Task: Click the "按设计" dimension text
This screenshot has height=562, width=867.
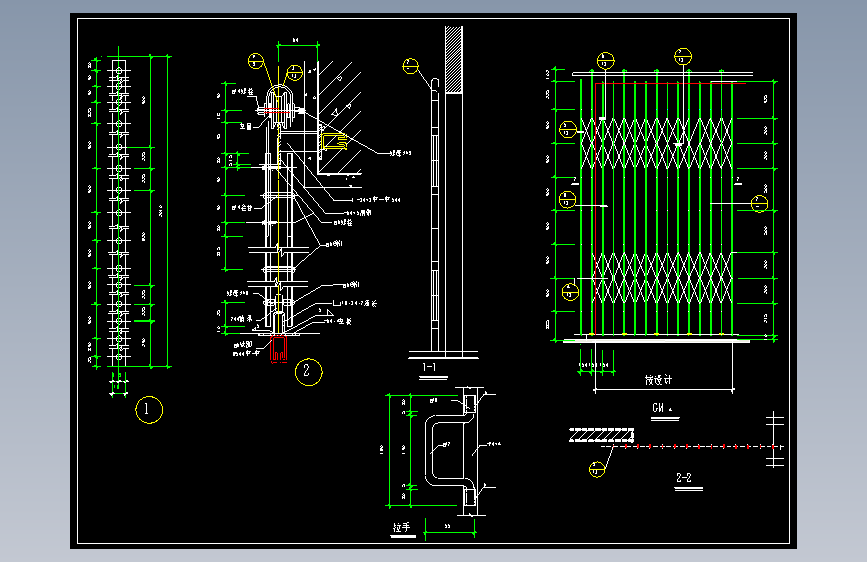Action: 659,380
